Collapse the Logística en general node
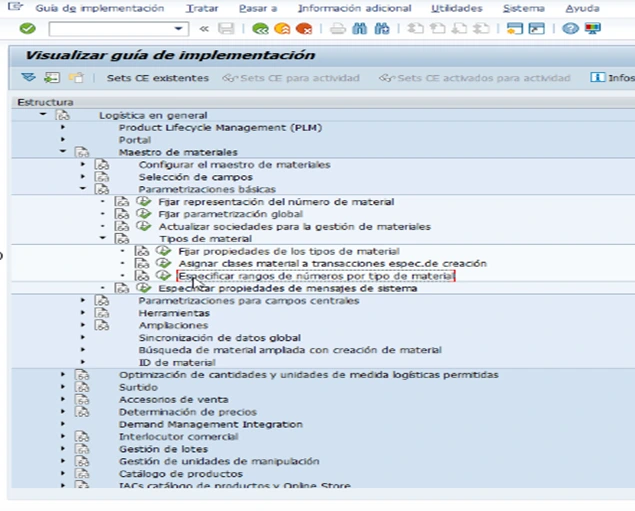The image size is (635, 511). (x=43, y=115)
